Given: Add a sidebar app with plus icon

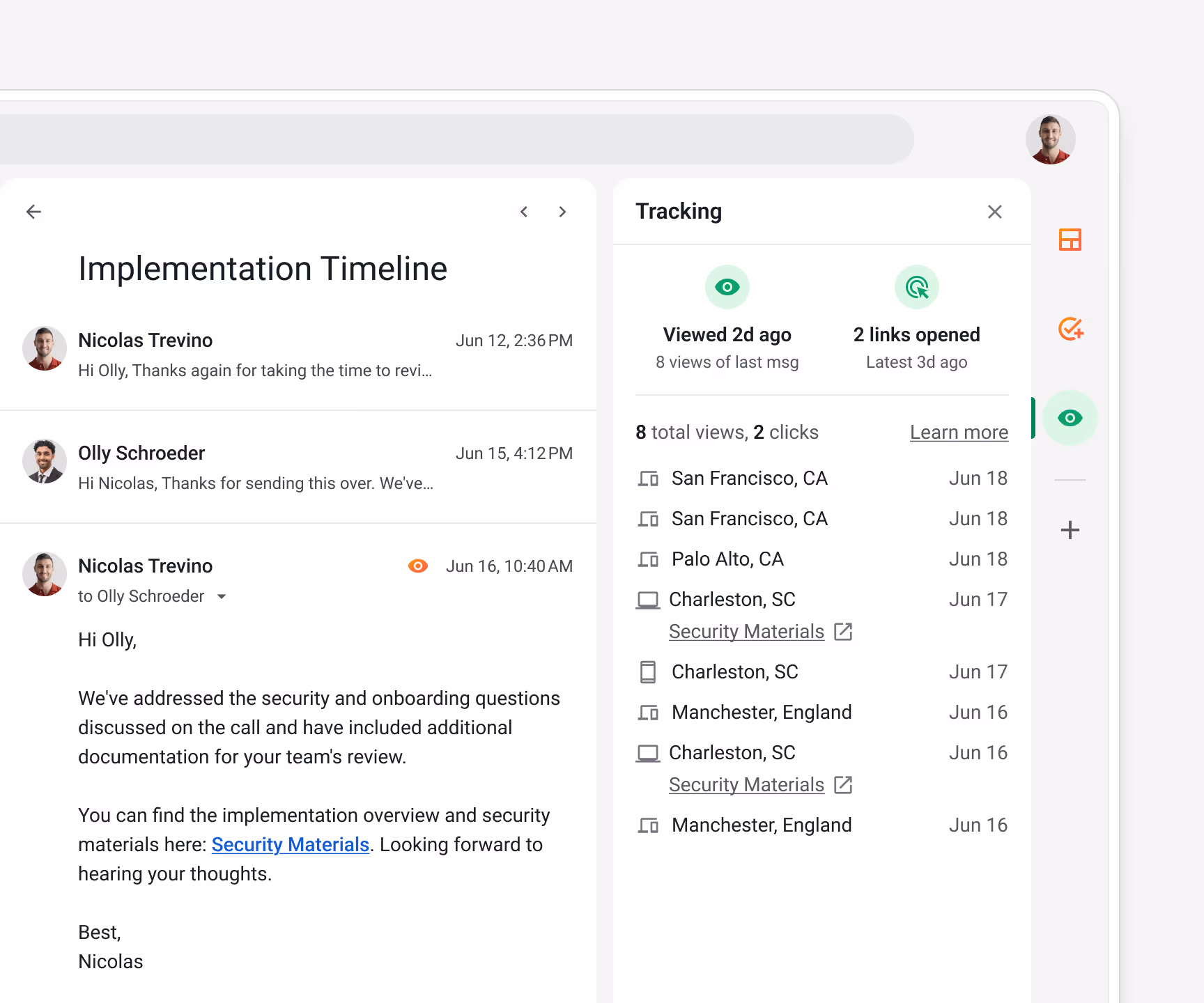Looking at the screenshot, I should pos(1070,530).
